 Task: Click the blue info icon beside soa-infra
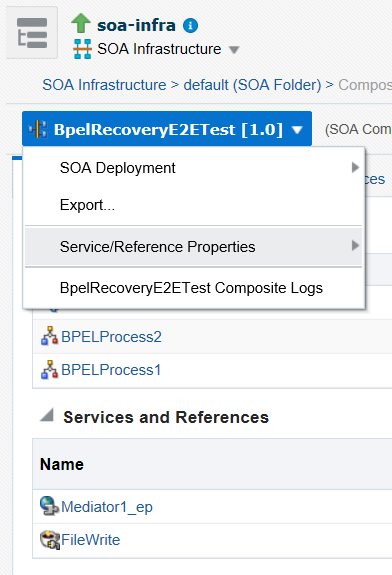click(x=190, y=26)
